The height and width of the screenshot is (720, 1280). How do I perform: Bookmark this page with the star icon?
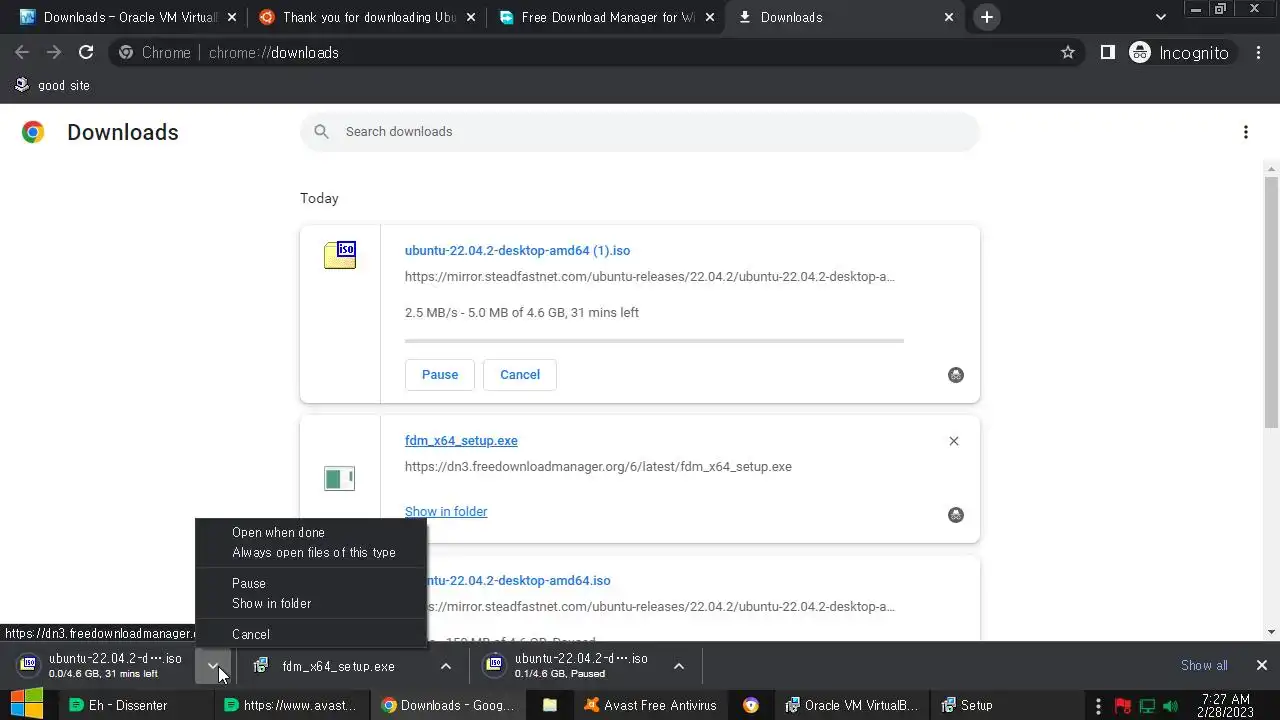pos(1068,53)
